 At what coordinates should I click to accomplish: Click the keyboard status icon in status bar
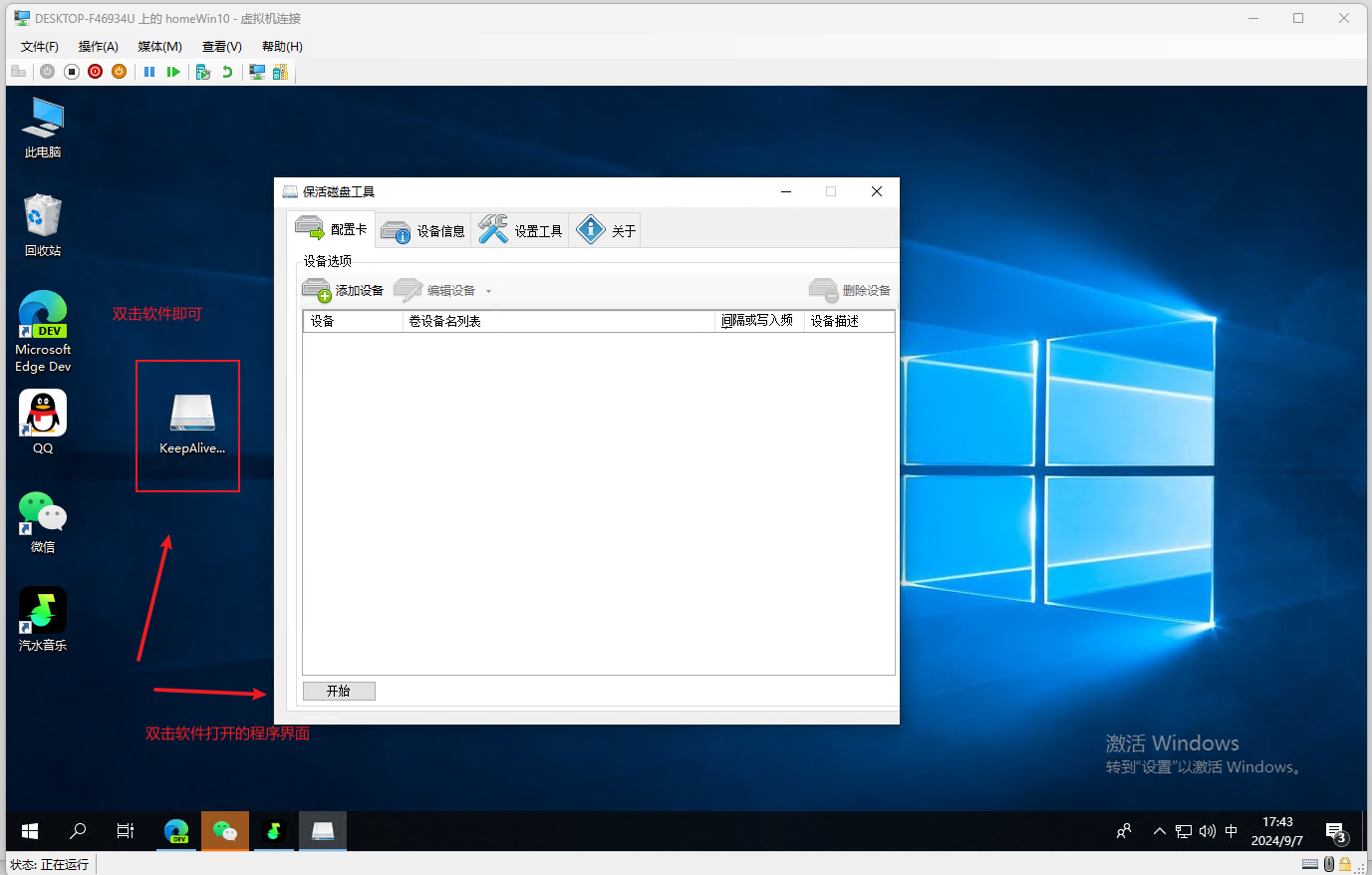click(x=1311, y=864)
